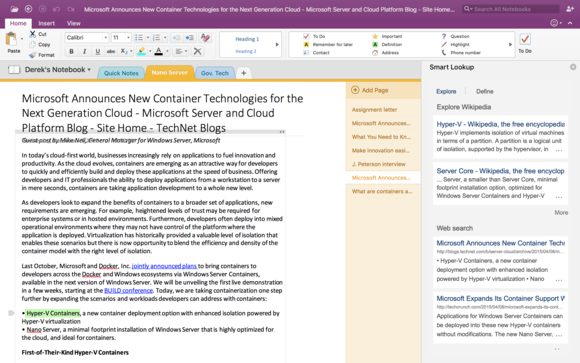Underline the selected text
Screen dimensions: 580x363
point(98,51)
